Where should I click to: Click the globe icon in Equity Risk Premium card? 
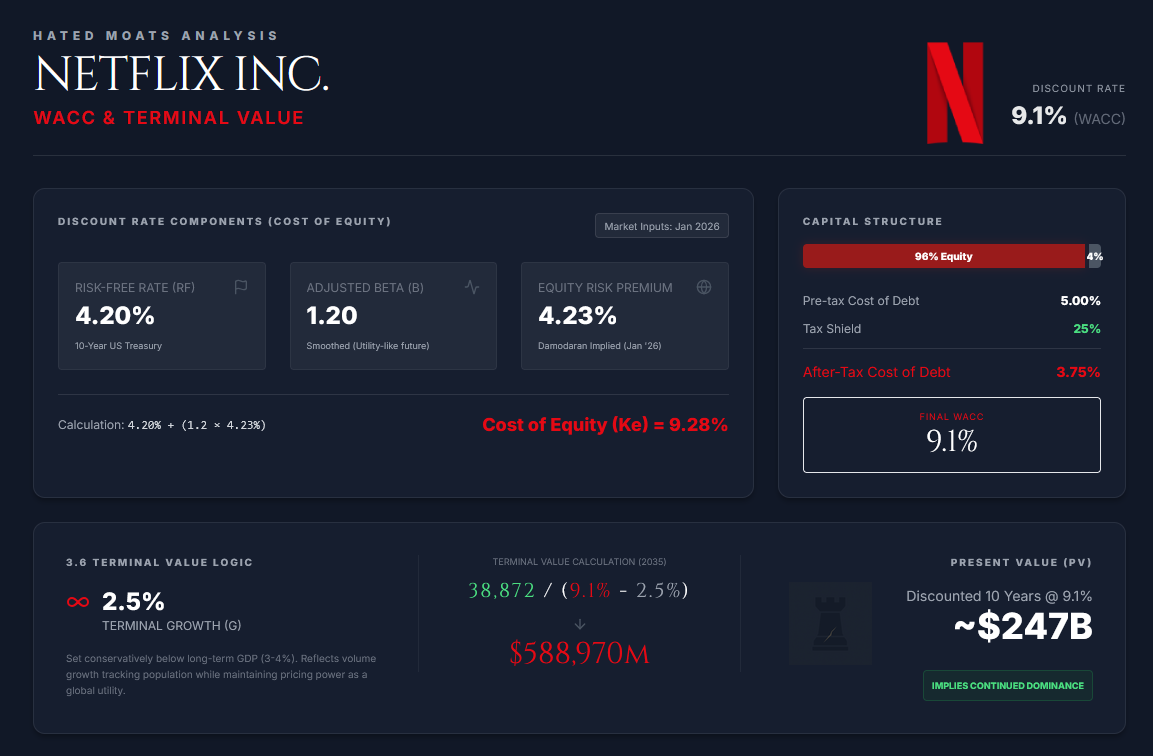[704, 287]
